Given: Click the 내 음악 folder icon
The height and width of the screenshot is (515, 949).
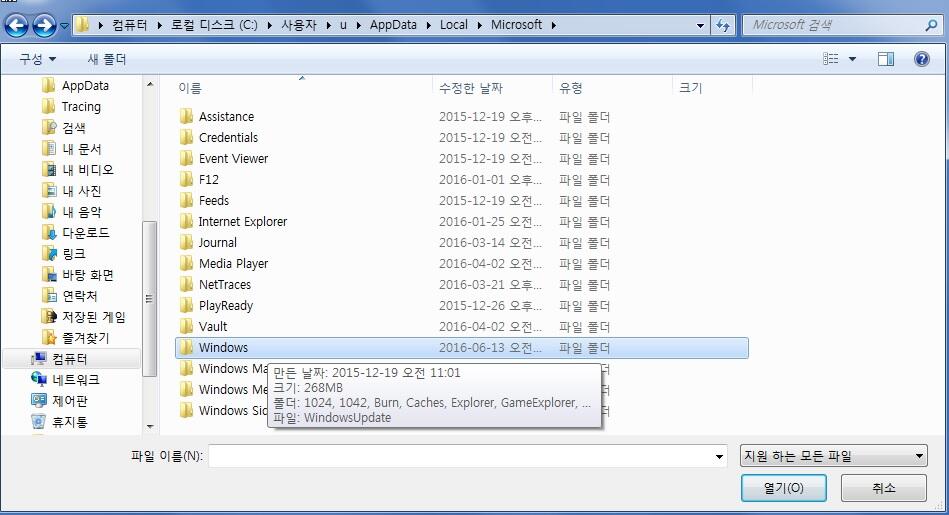Looking at the screenshot, I should click(x=49, y=212).
